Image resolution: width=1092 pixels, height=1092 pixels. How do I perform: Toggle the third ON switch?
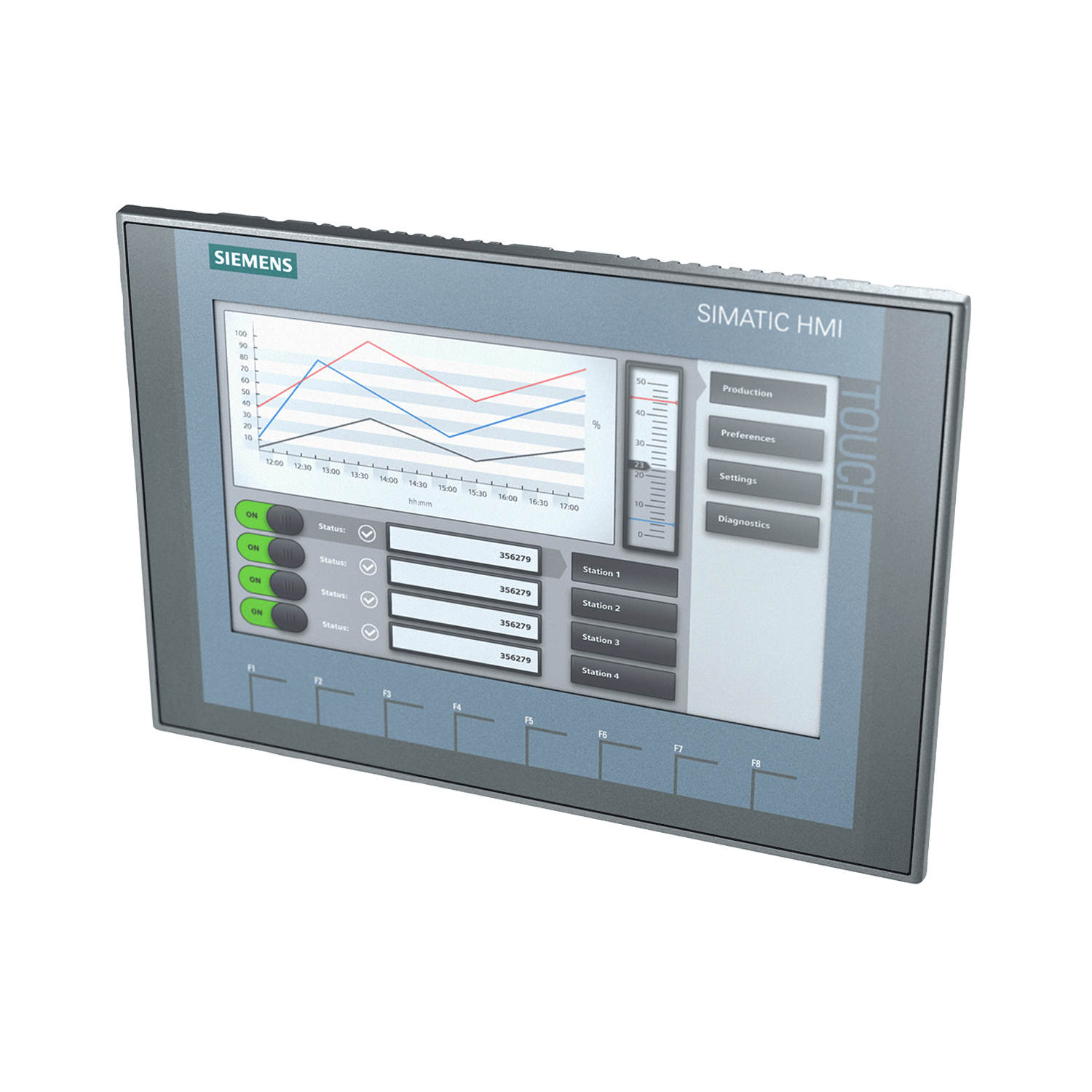pos(272,582)
